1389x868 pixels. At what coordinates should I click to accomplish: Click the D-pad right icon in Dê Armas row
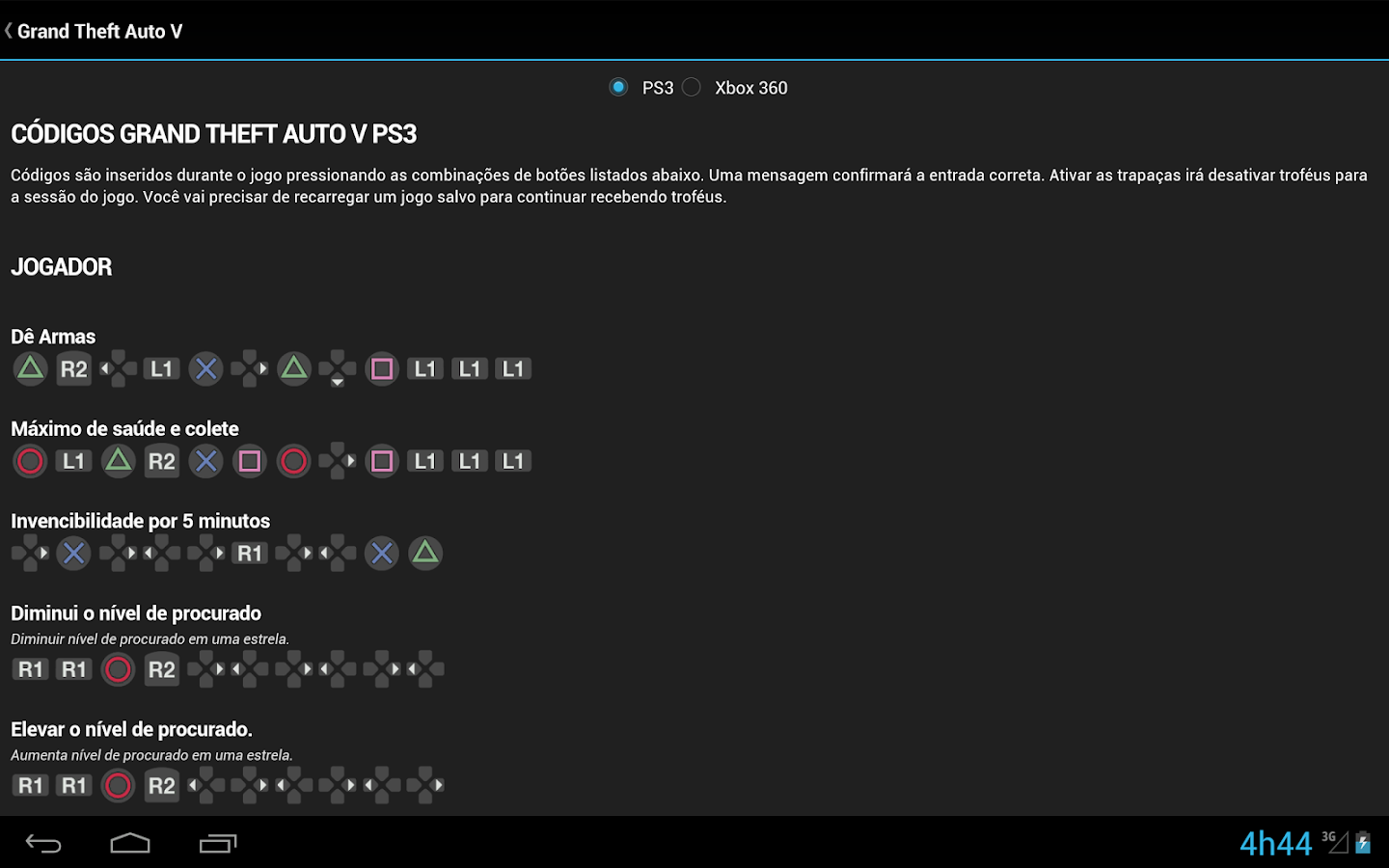(250, 369)
